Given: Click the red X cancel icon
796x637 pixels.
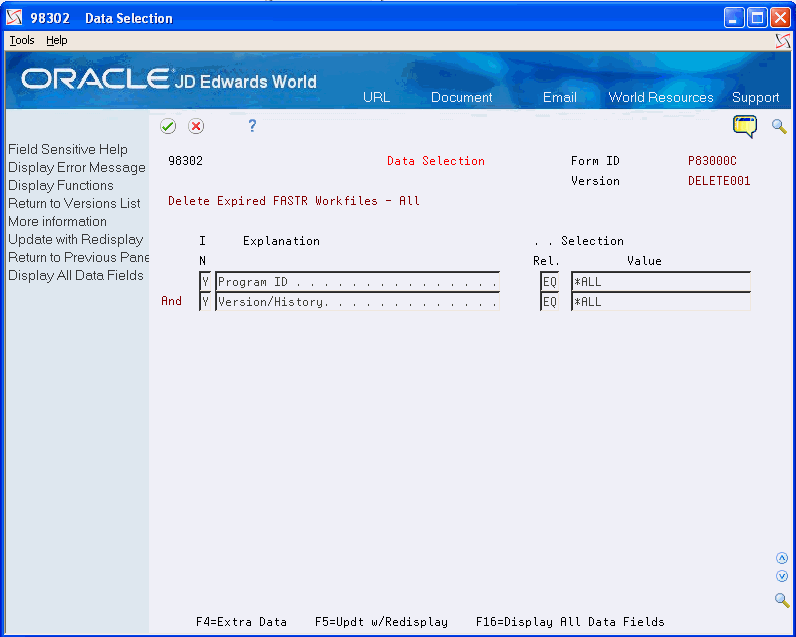Looking at the screenshot, I should 196,126.
